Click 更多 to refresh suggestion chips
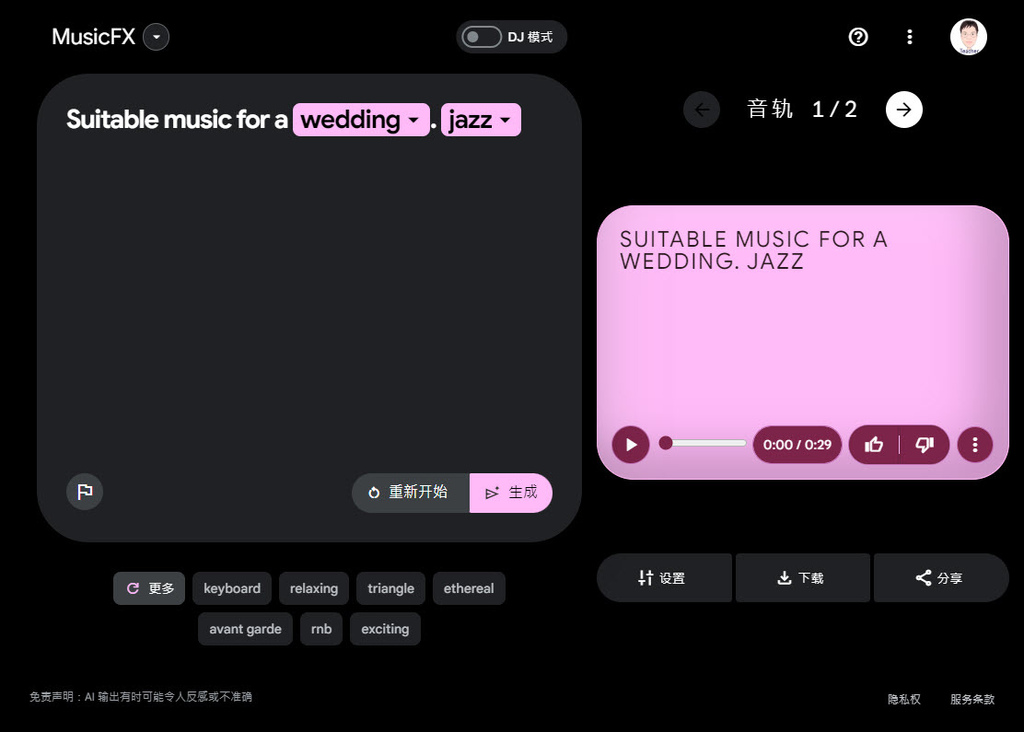Image resolution: width=1024 pixels, height=732 pixels. point(148,588)
